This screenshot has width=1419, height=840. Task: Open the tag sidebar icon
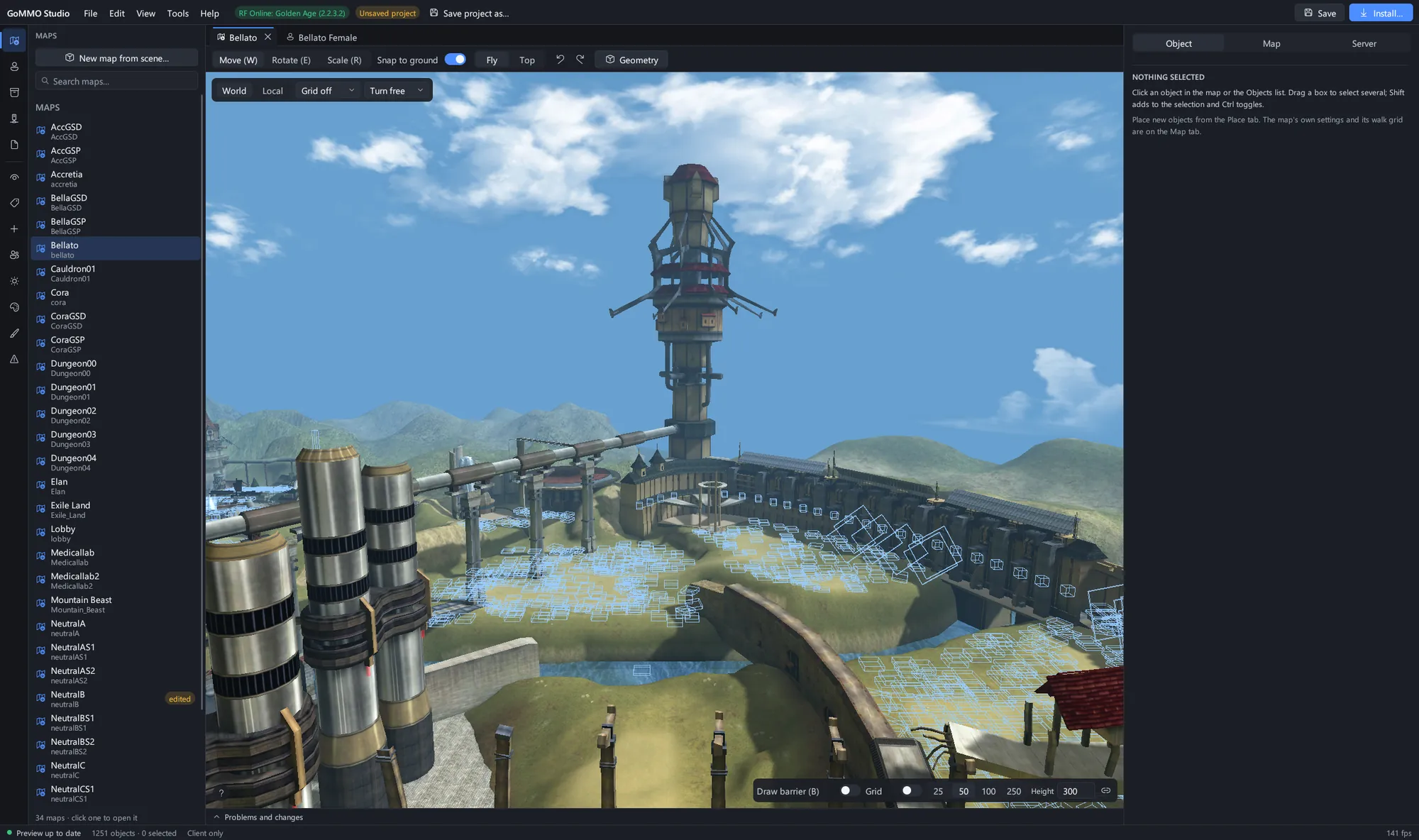pyautogui.click(x=14, y=203)
